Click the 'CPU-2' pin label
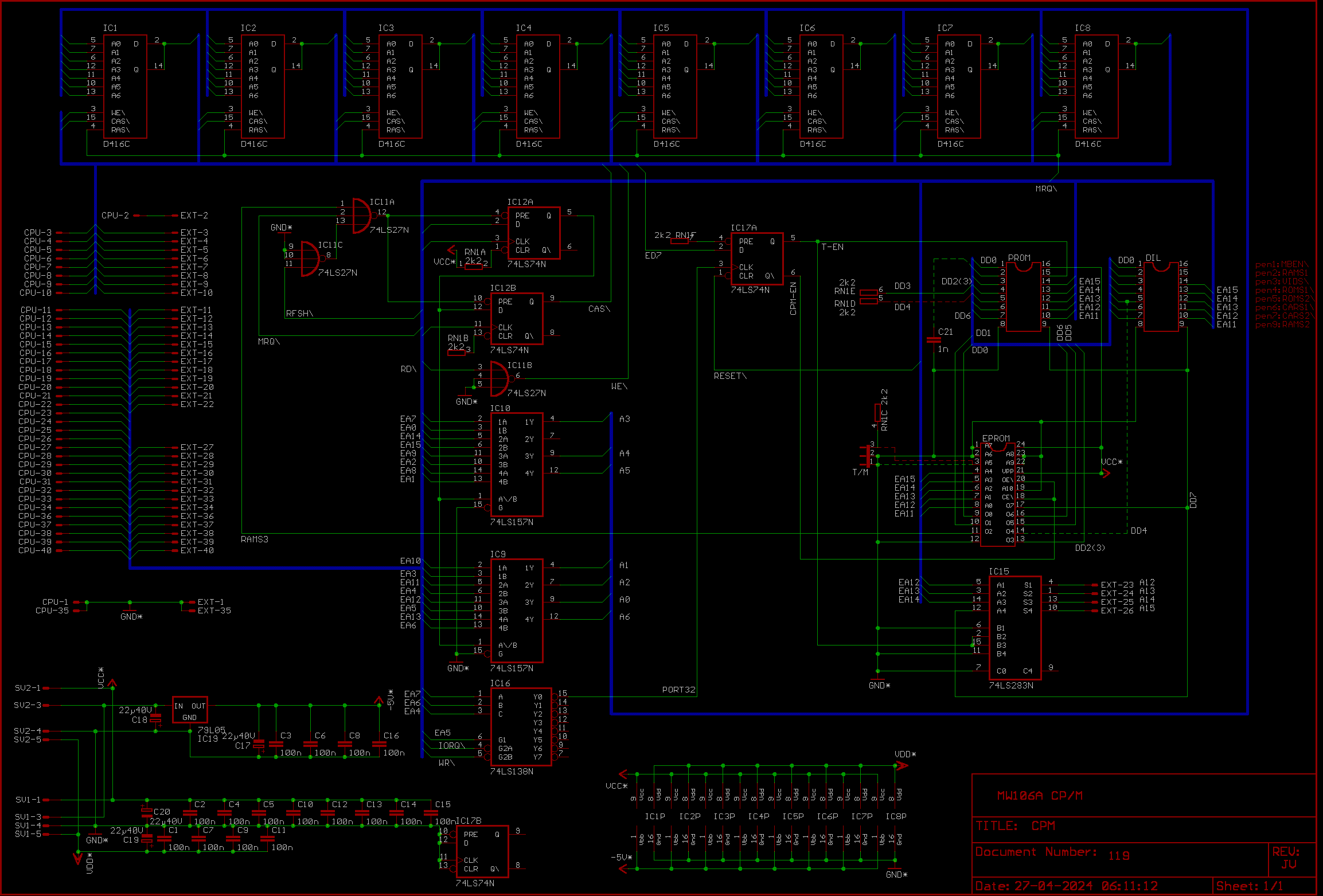This screenshot has height=896, width=1323. click(x=115, y=216)
